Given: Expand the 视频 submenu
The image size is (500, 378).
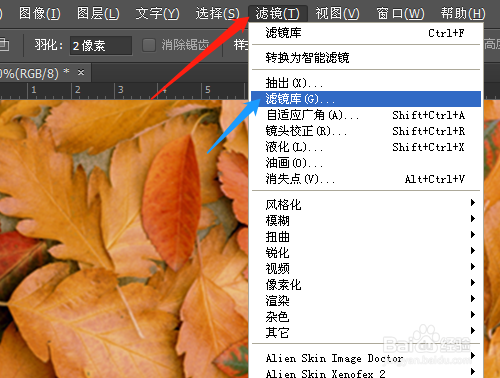Looking at the screenshot, I should (x=366, y=268).
